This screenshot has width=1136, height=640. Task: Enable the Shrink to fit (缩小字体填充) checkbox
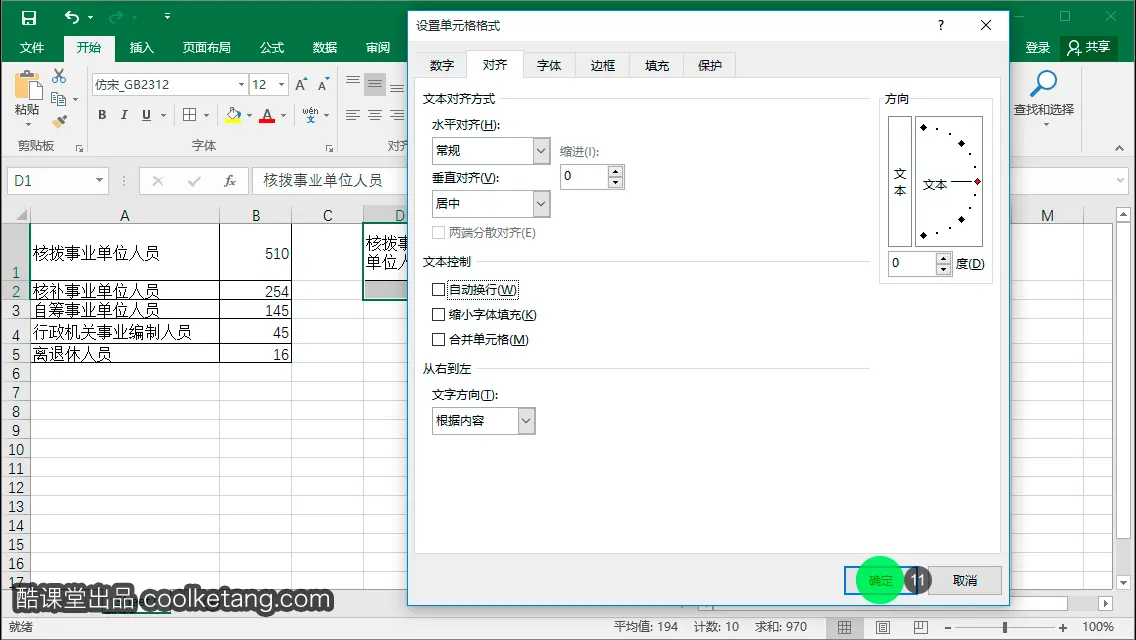pos(438,315)
